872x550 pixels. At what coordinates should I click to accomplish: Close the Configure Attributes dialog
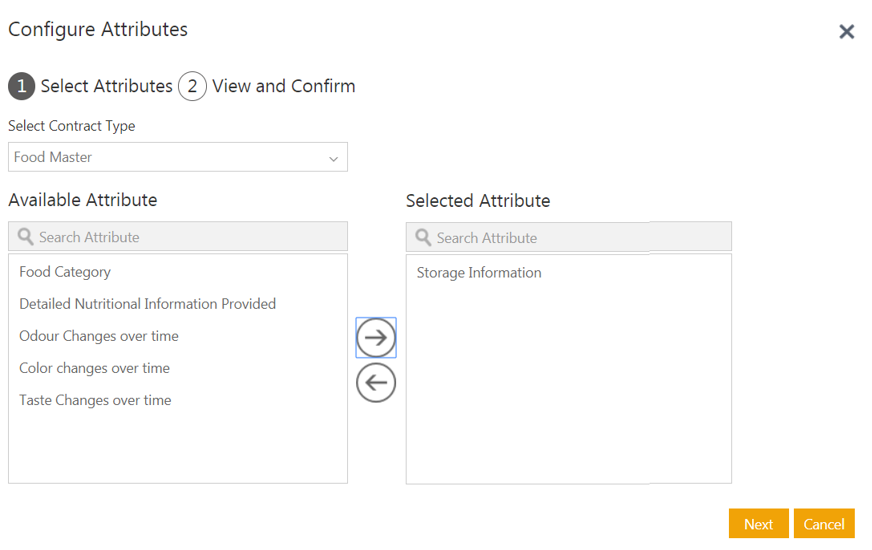coord(846,32)
